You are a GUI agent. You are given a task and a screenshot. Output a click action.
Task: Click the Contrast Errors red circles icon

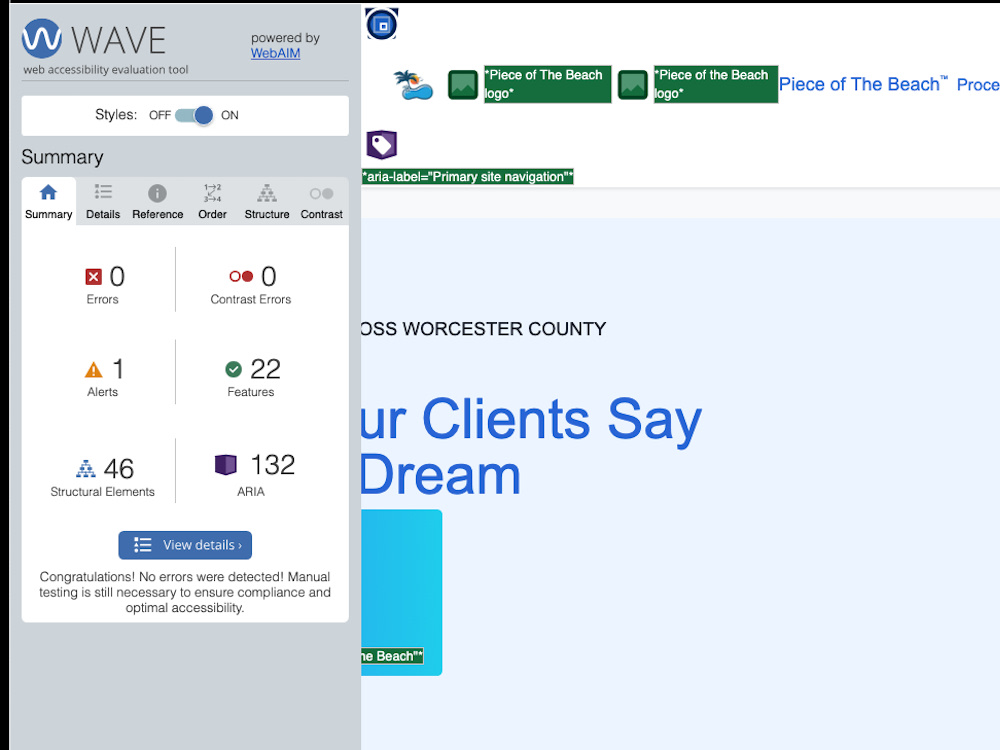pyautogui.click(x=241, y=276)
